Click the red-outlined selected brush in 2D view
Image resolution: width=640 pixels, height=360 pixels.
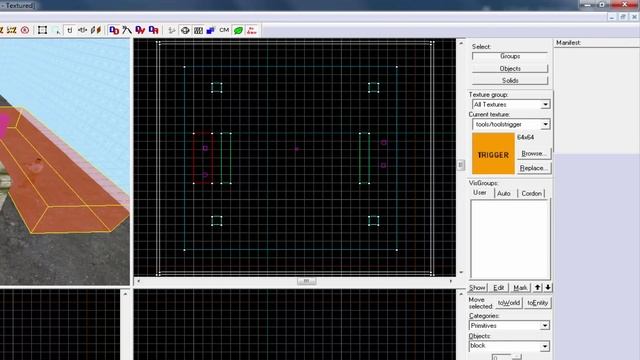tap(203, 158)
